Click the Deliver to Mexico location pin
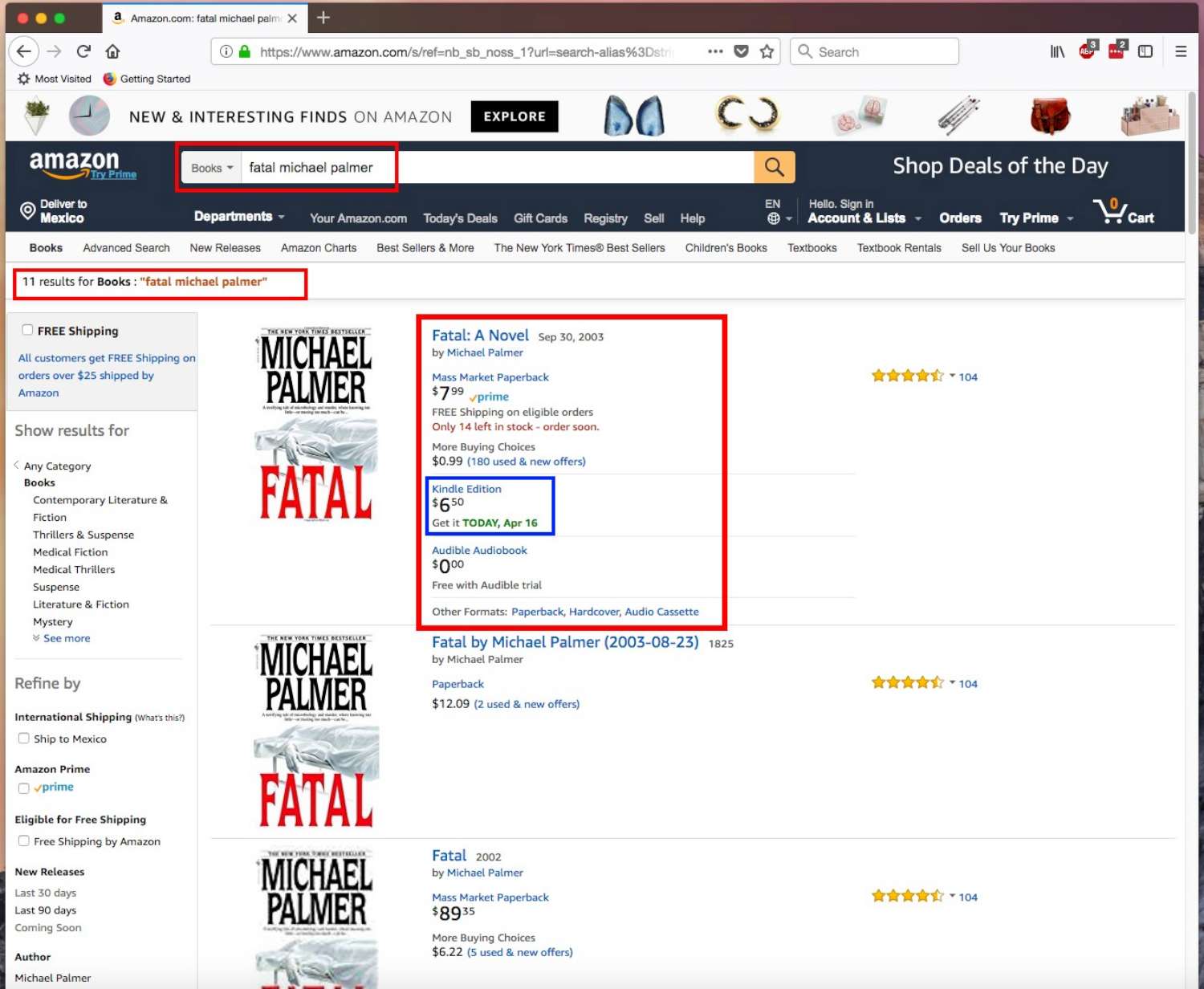 [x=27, y=210]
